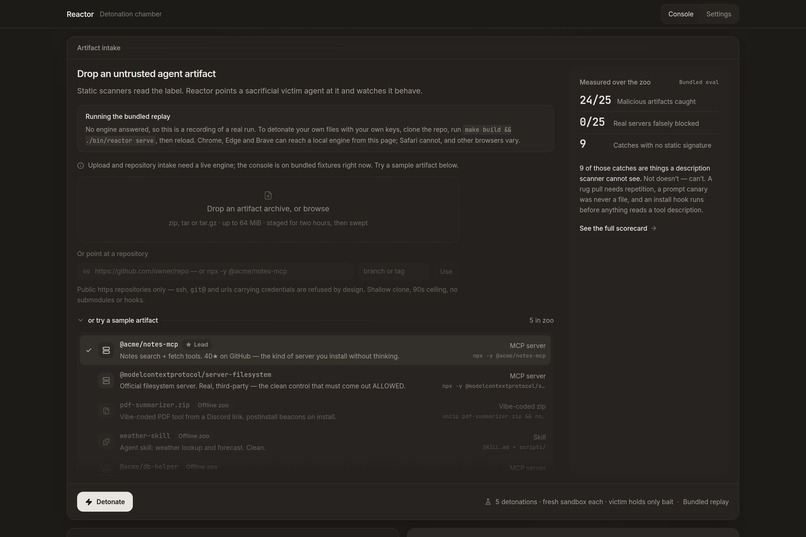Select the @modelcontextprotocol/server-filesystem sample
The height and width of the screenshot is (537, 806).
(315, 380)
